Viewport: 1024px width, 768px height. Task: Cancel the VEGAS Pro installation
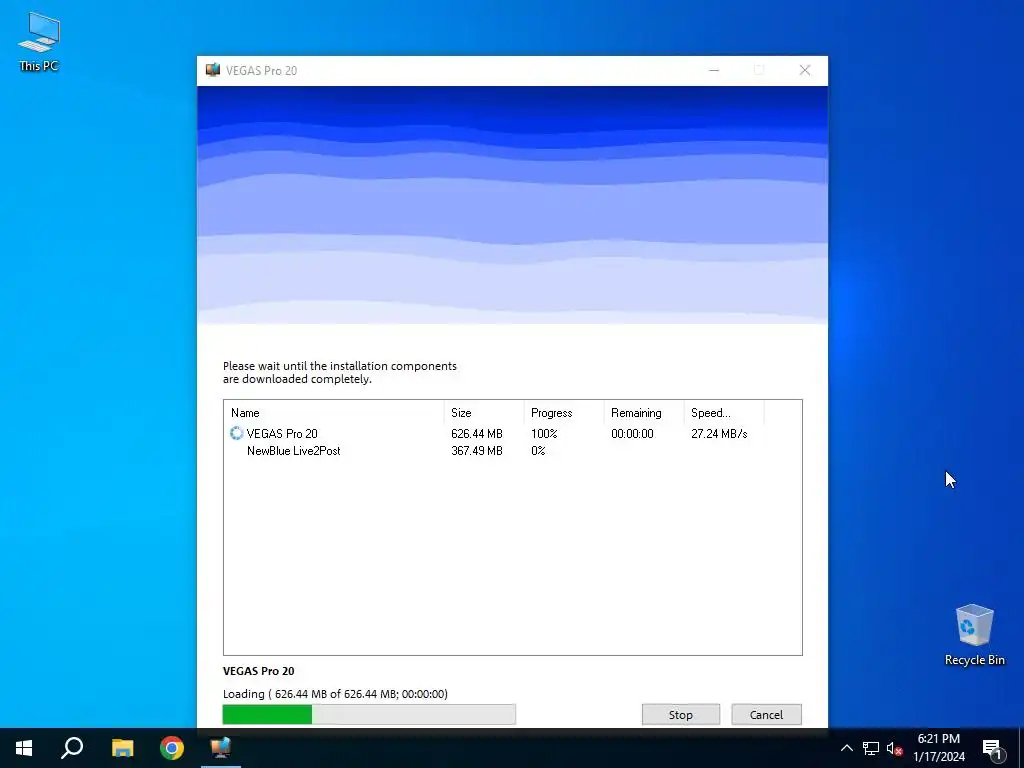(x=766, y=714)
